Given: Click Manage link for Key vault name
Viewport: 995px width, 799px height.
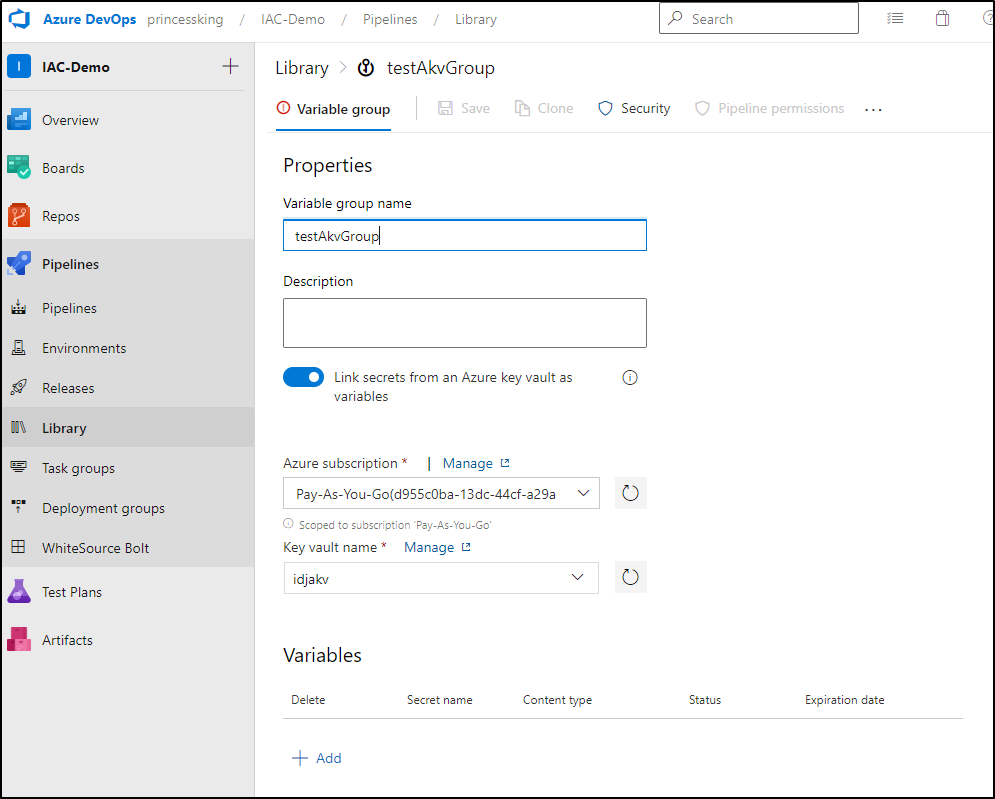Looking at the screenshot, I should click(437, 547).
